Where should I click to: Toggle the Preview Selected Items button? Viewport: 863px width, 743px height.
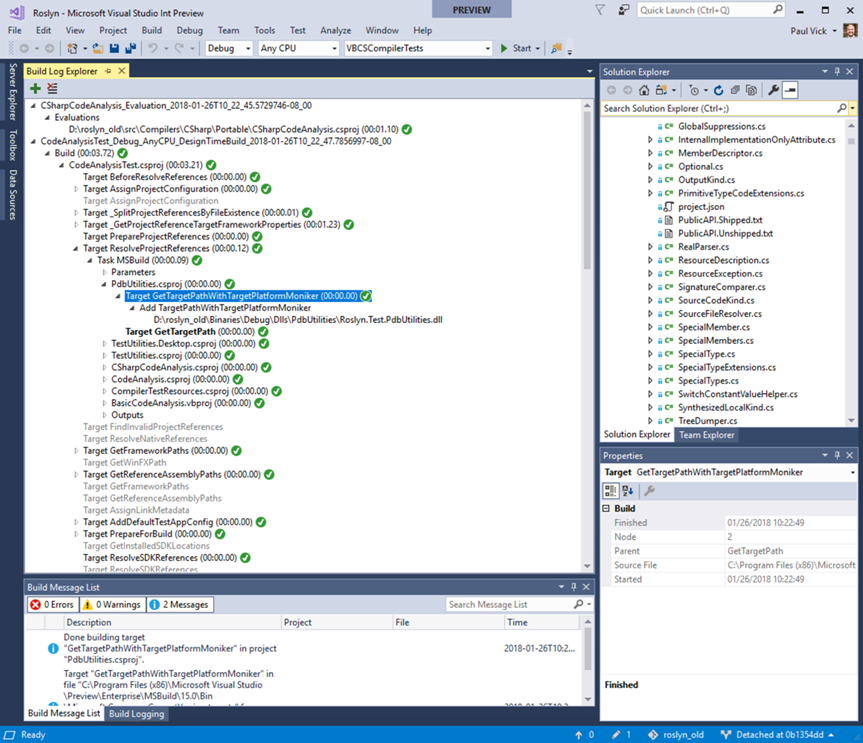click(790, 90)
